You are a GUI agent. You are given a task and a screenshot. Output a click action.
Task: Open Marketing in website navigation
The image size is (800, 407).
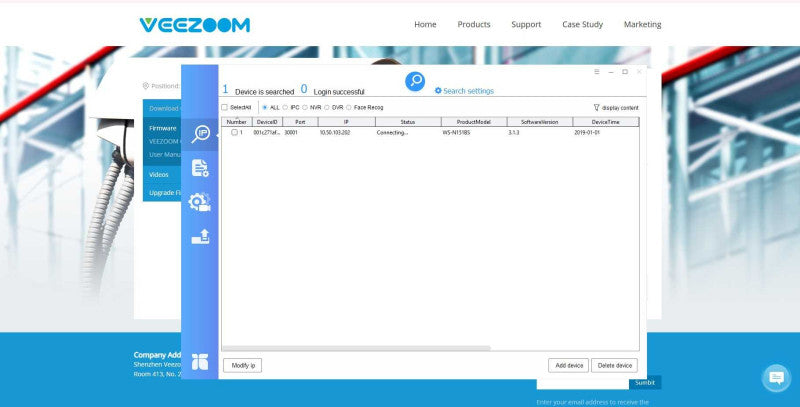coord(642,24)
